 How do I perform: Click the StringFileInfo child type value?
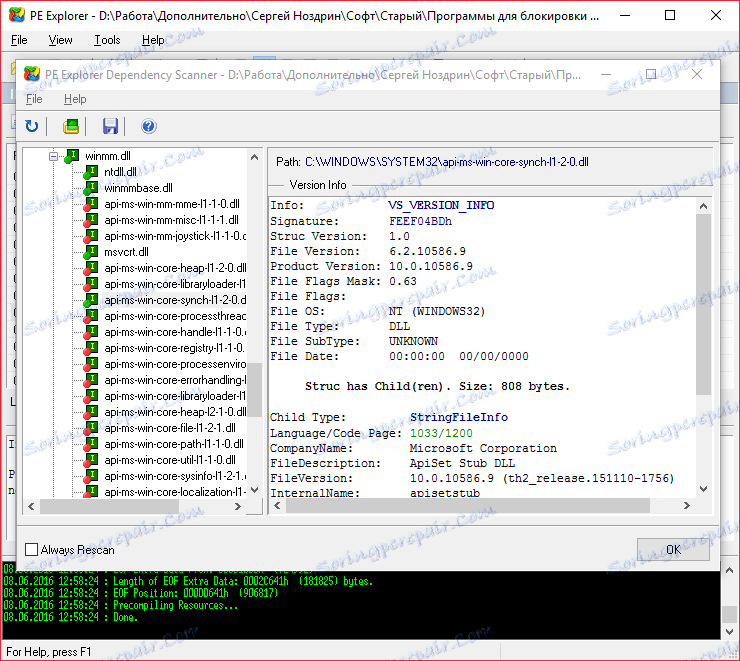[459, 417]
